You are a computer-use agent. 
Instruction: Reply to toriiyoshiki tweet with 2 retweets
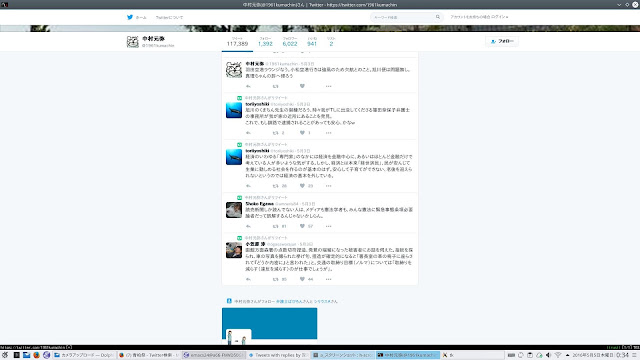[x=248, y=133]
